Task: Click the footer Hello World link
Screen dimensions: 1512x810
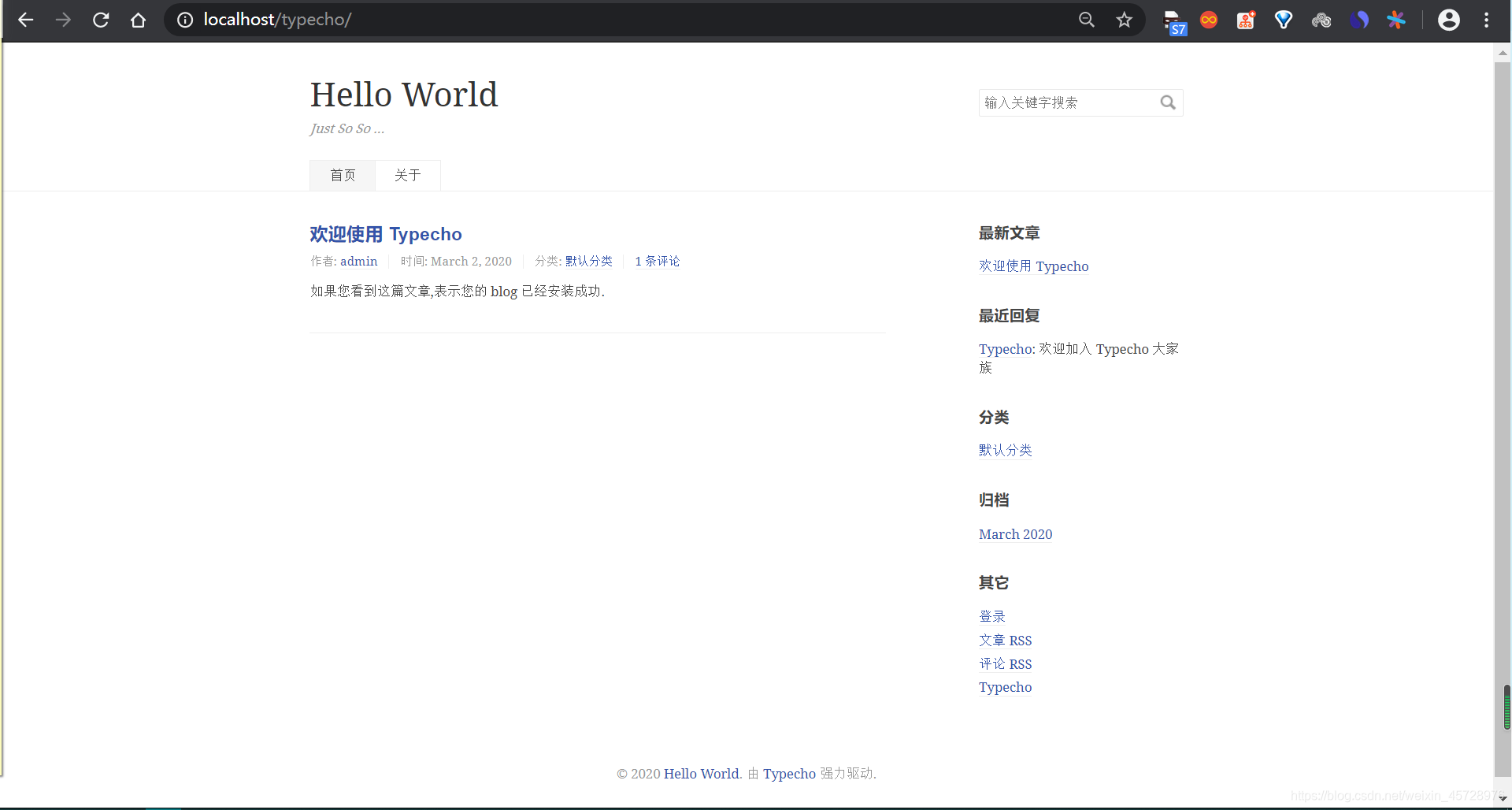Action: click(702, 774)
